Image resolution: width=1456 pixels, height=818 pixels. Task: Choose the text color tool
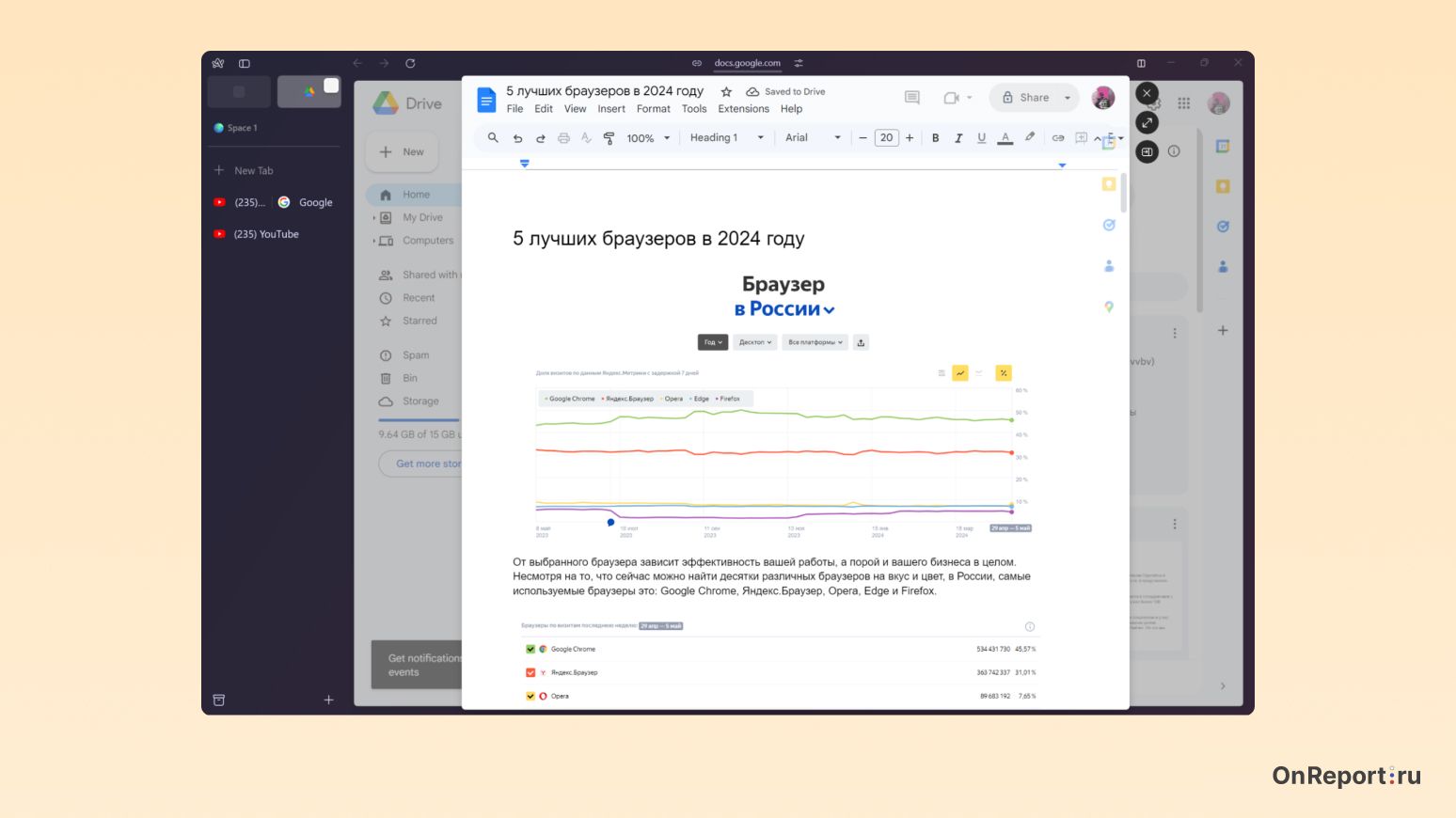pyautogui.click(x=1005, y=138)
